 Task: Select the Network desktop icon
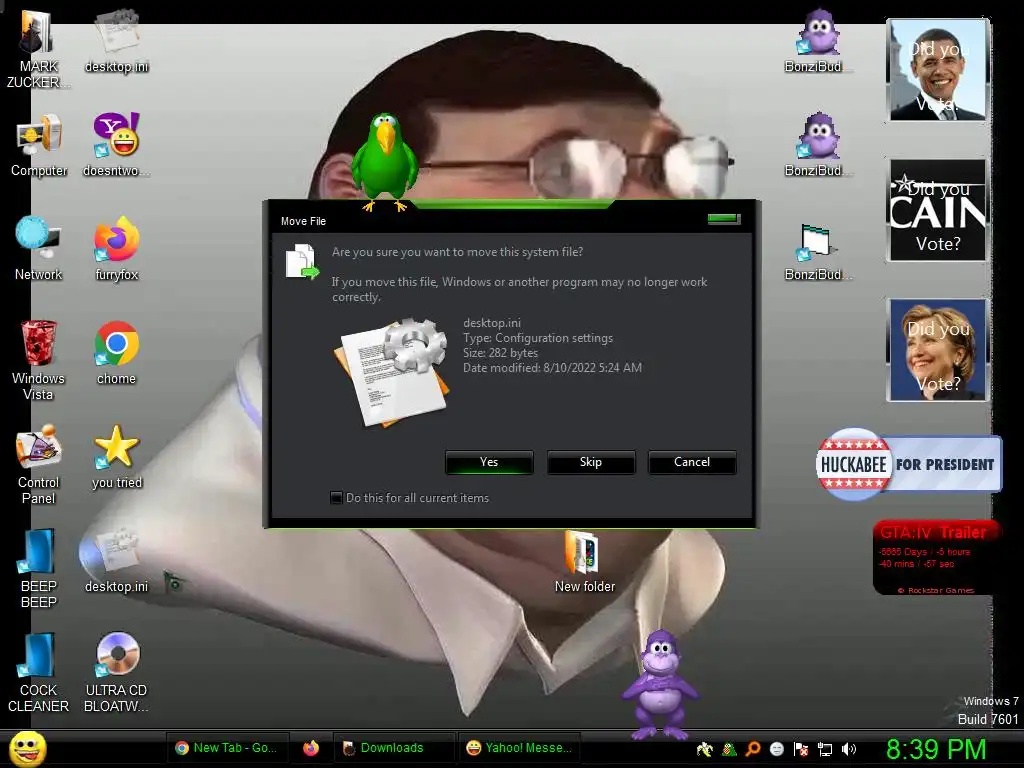(38, 248)
